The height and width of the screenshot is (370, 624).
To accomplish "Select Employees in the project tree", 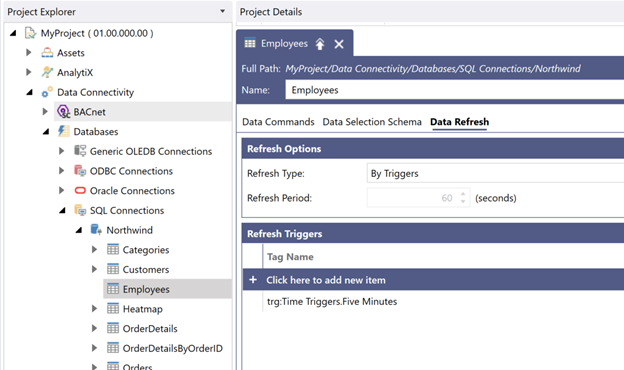I will tap(146, 289).
